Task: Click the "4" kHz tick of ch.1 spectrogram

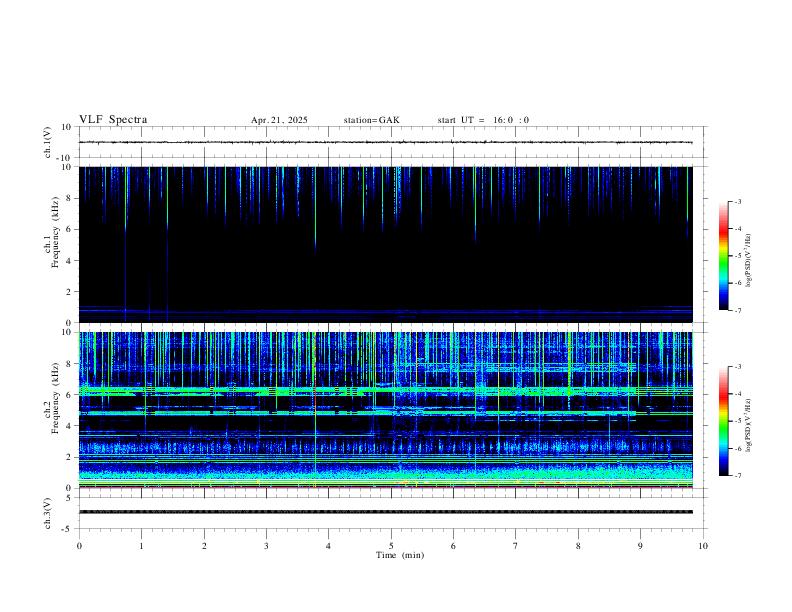Action: click(69, 261)
